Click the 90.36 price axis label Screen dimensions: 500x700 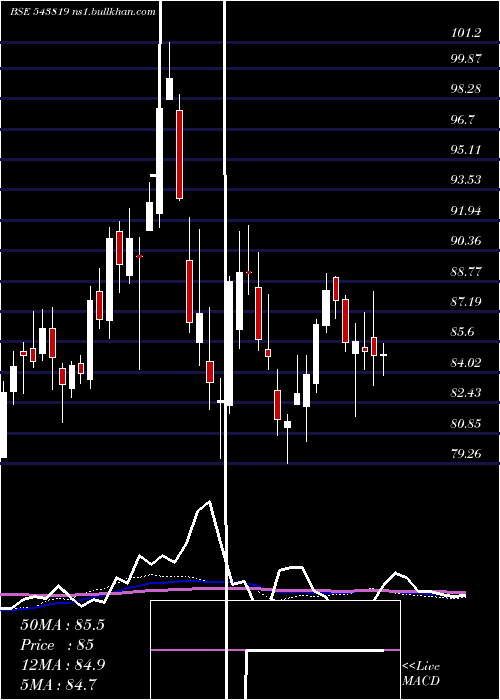[466, 241]
